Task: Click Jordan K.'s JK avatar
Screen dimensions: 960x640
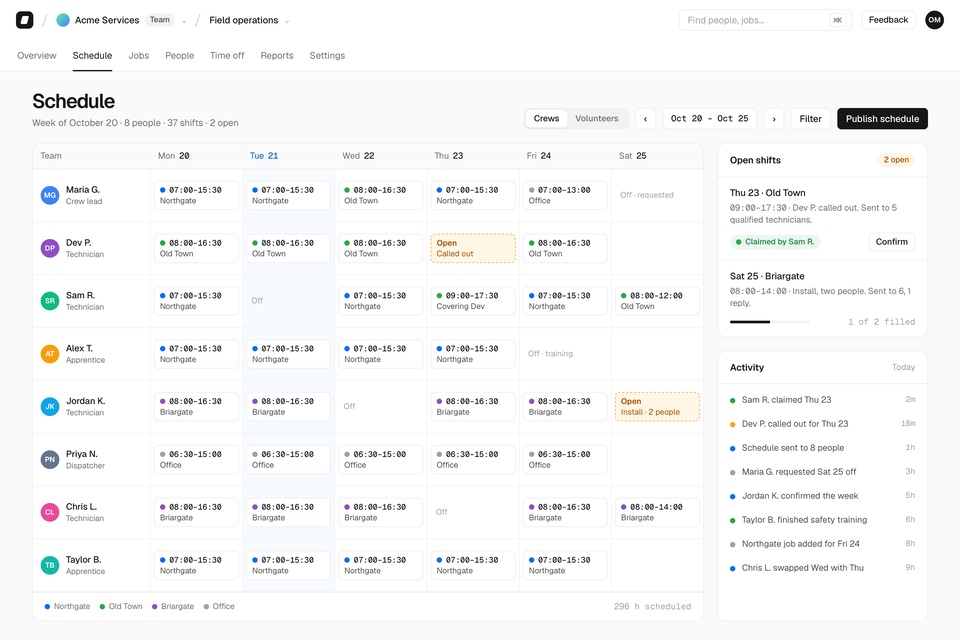Action: pos(50,407)
